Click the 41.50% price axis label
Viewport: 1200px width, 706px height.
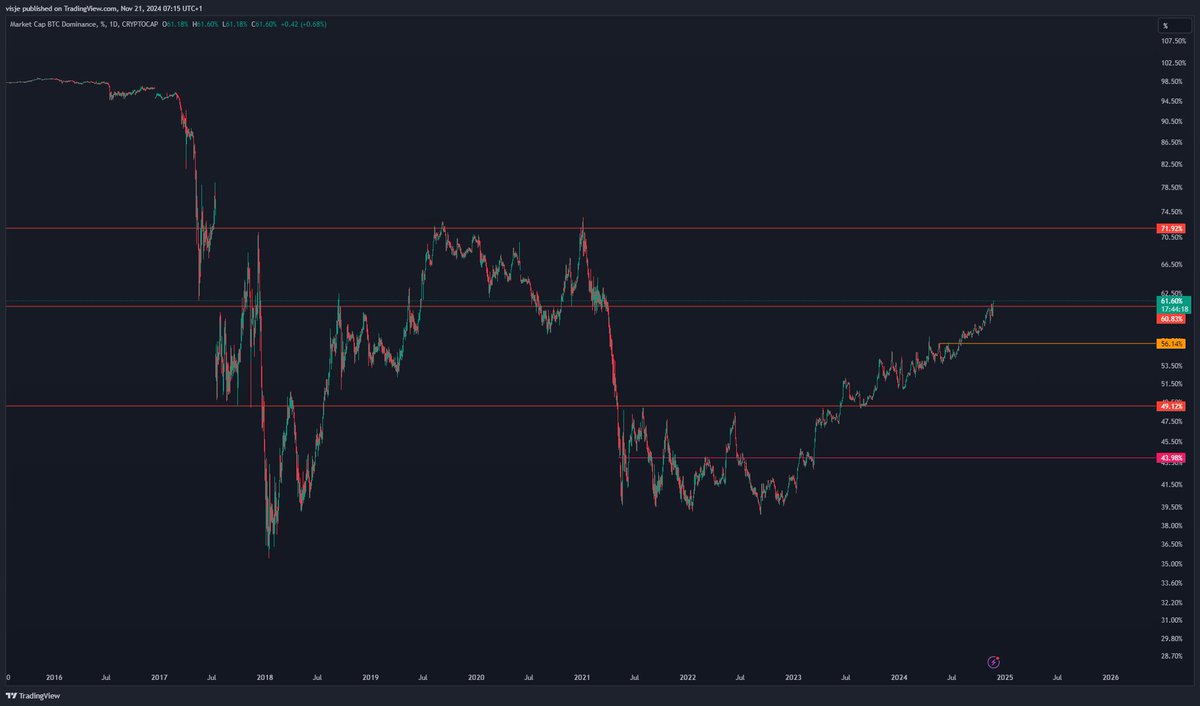(x=1172, y=485)
